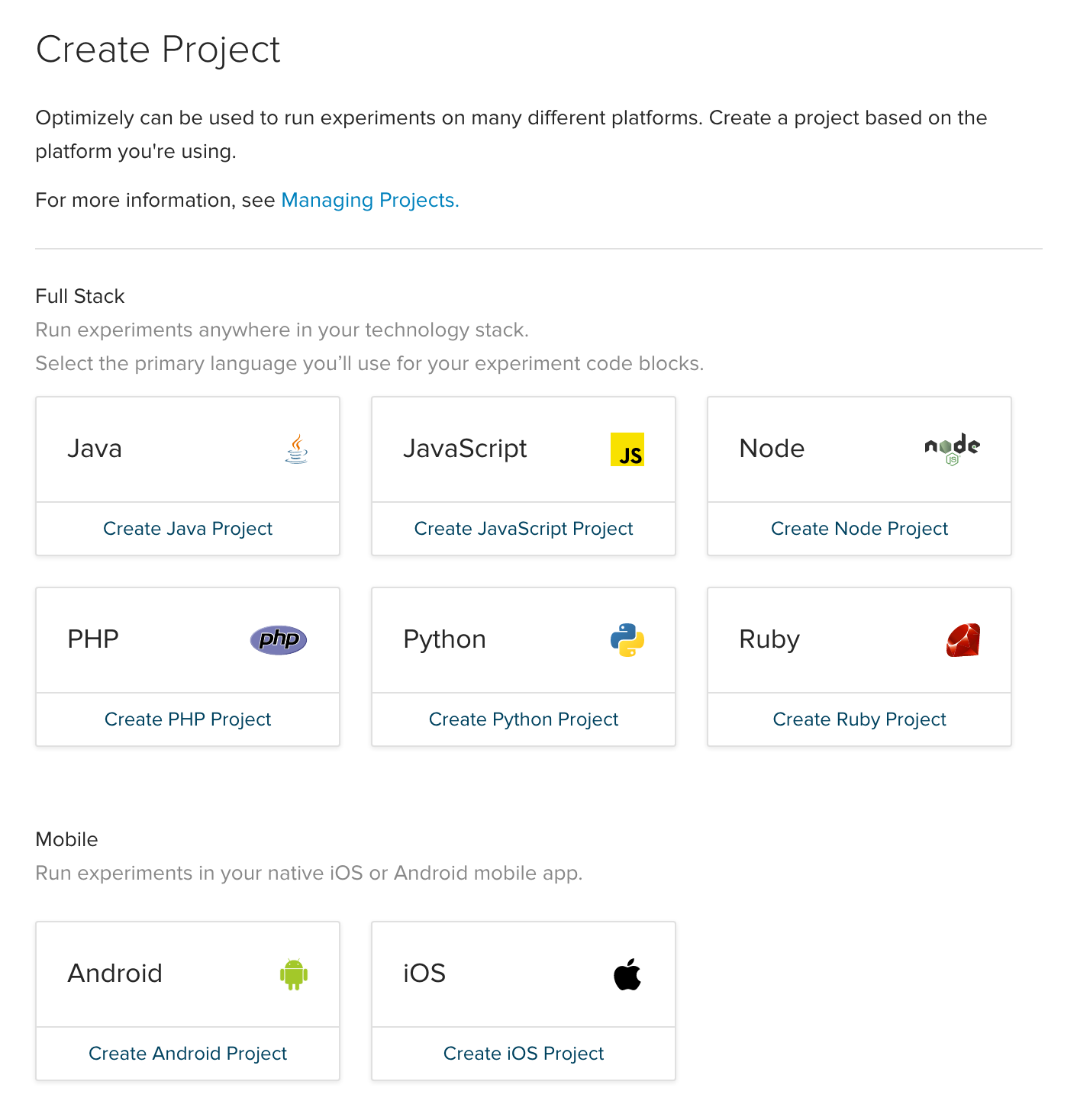Click Create iOS Project
Viewport: 1077px width, 1120px height.
524,1054
